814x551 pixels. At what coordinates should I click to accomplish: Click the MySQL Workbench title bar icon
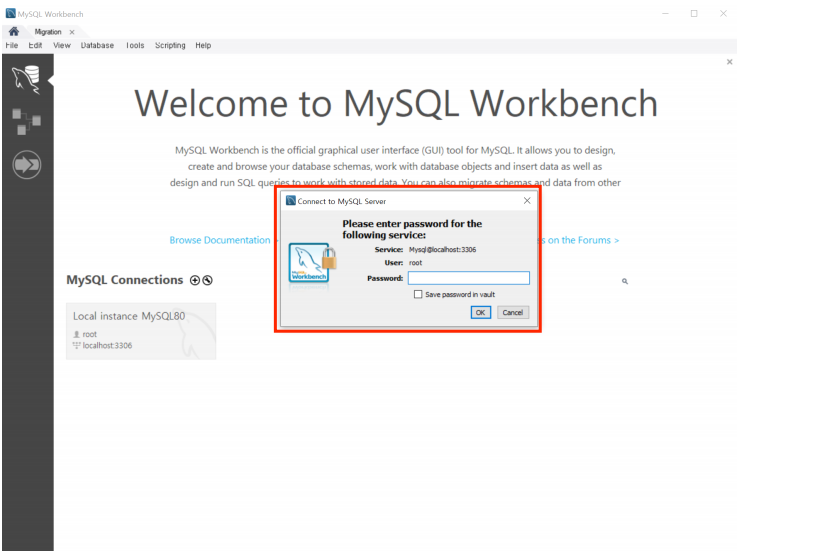tap(10, 14)
